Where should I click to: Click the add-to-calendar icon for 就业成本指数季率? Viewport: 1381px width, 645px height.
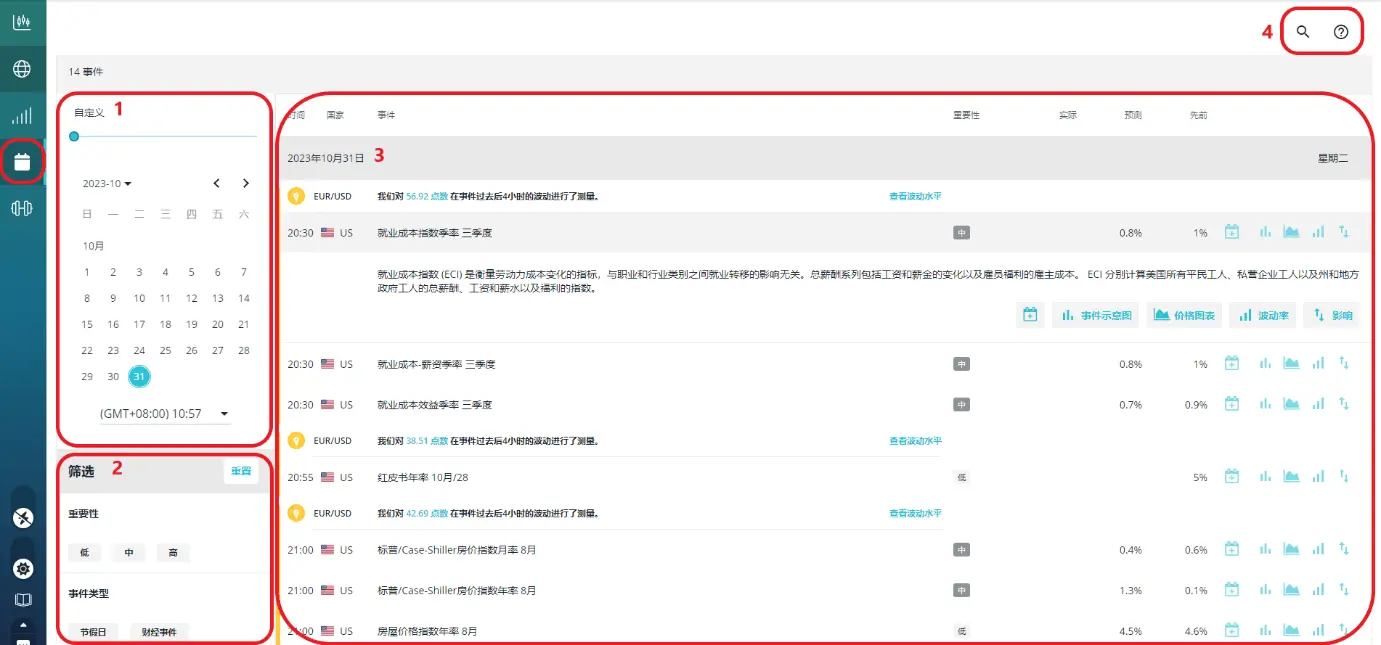(1231, 231)
